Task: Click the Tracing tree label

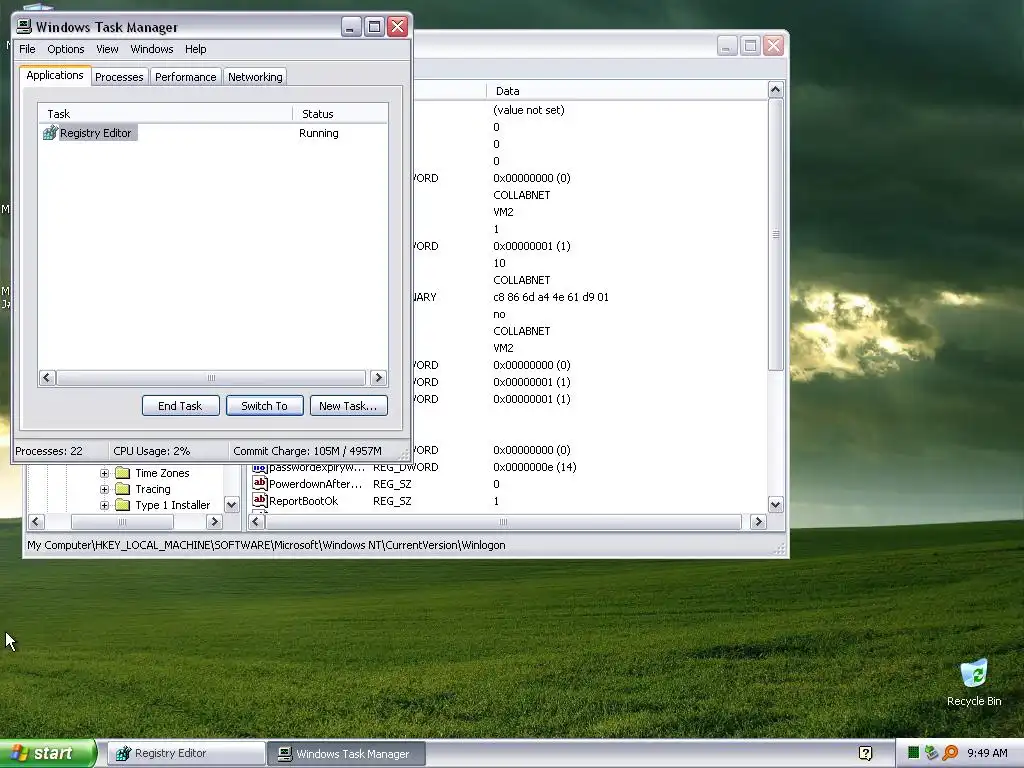Action: coord(153,489)
